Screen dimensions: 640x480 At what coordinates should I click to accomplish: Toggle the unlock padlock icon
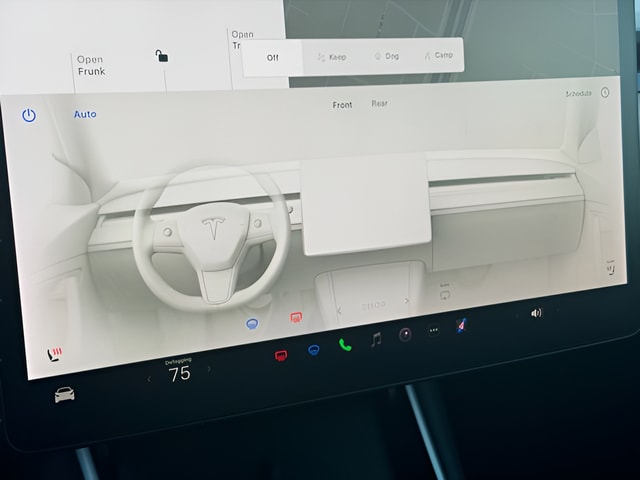(162, 57)
